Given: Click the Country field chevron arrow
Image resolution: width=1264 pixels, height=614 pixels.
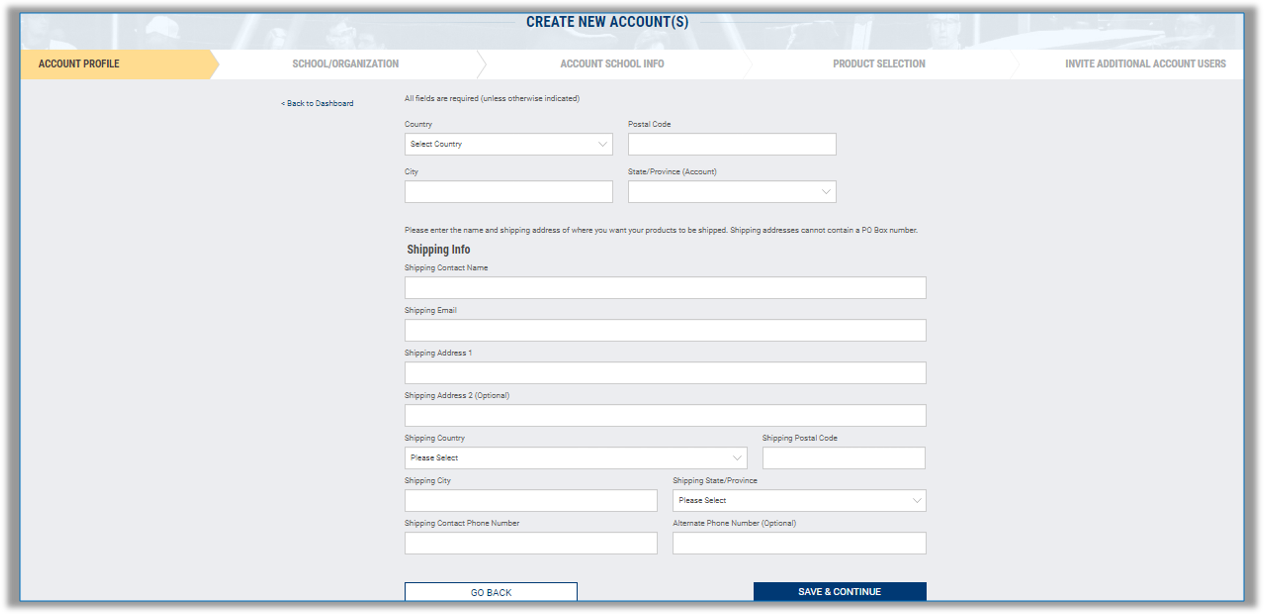Looking at the screenshot, I should [602, 144].
